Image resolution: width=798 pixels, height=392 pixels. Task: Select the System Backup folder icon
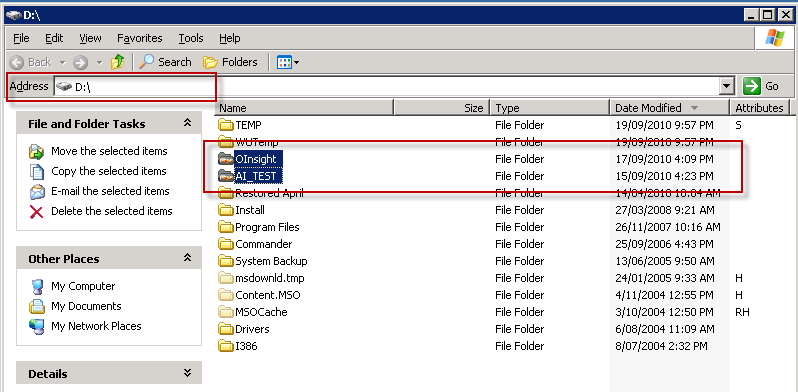pos(225,261)
